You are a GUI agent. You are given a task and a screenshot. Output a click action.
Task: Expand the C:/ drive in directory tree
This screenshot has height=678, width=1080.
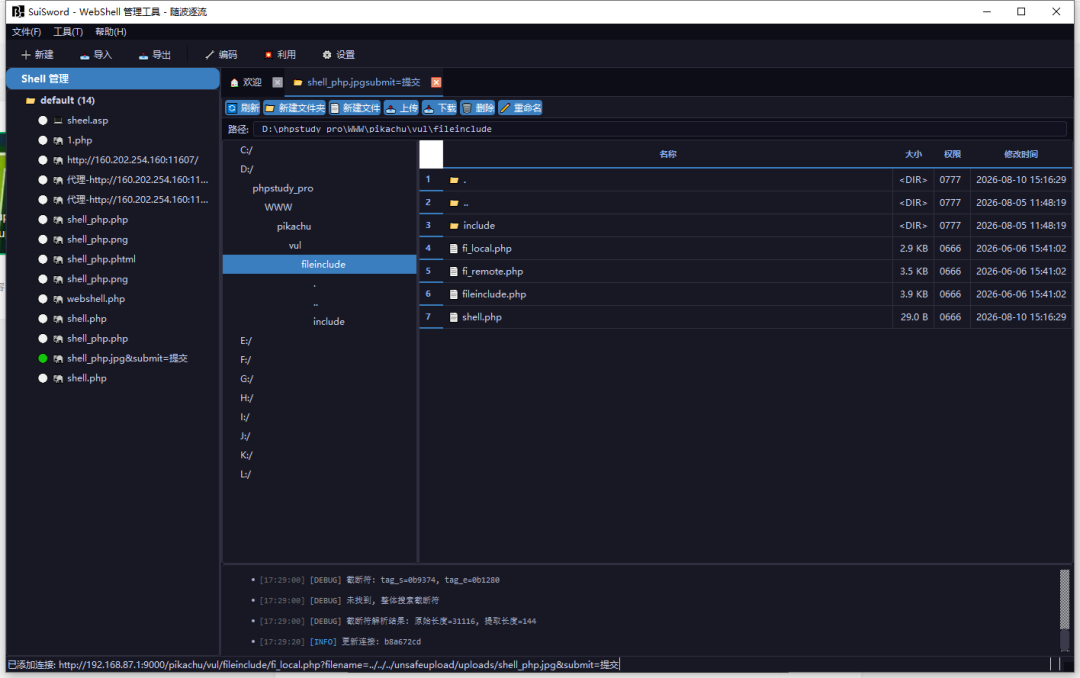click(x=247, y=150)
